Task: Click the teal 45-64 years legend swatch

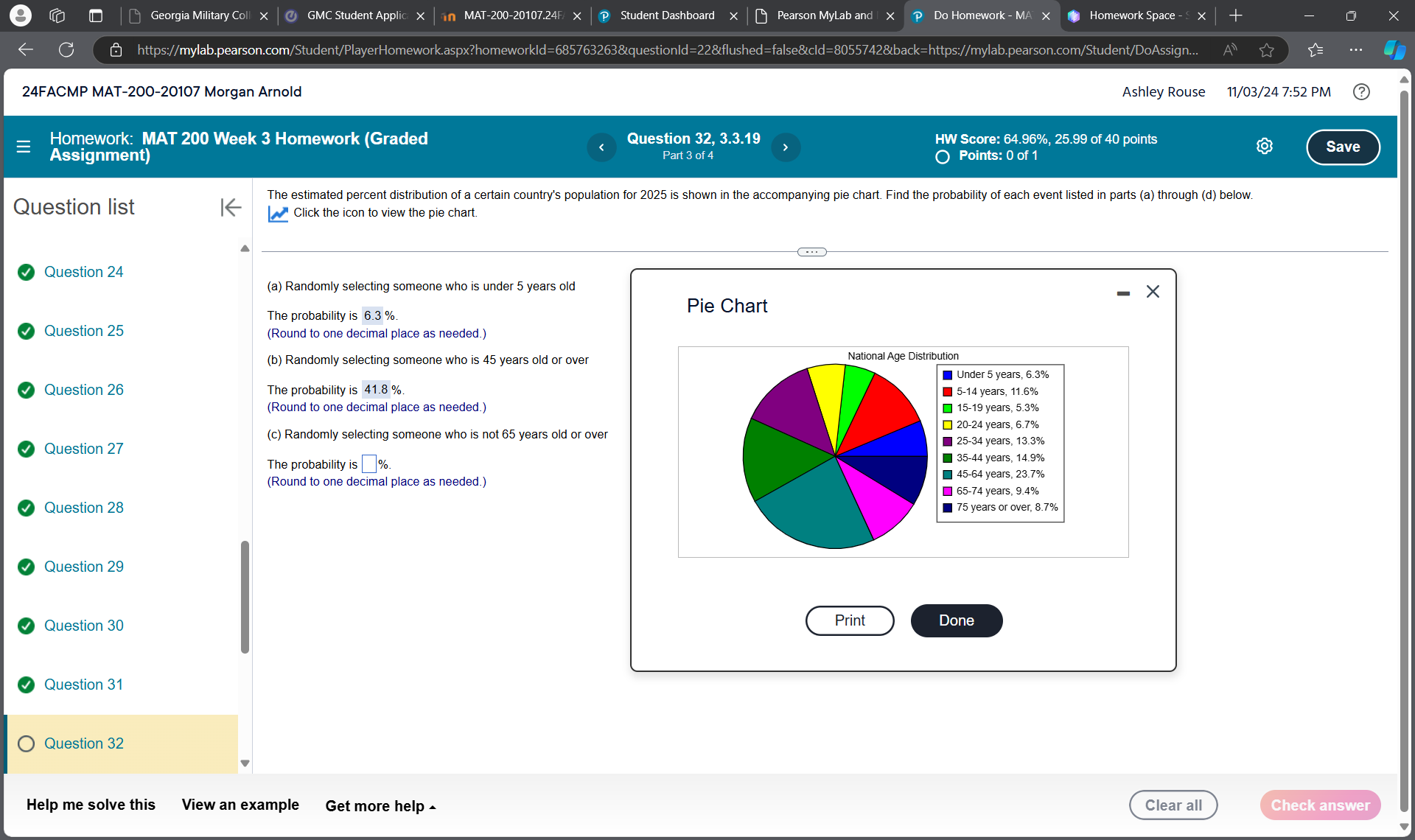Action: (947, 475)
